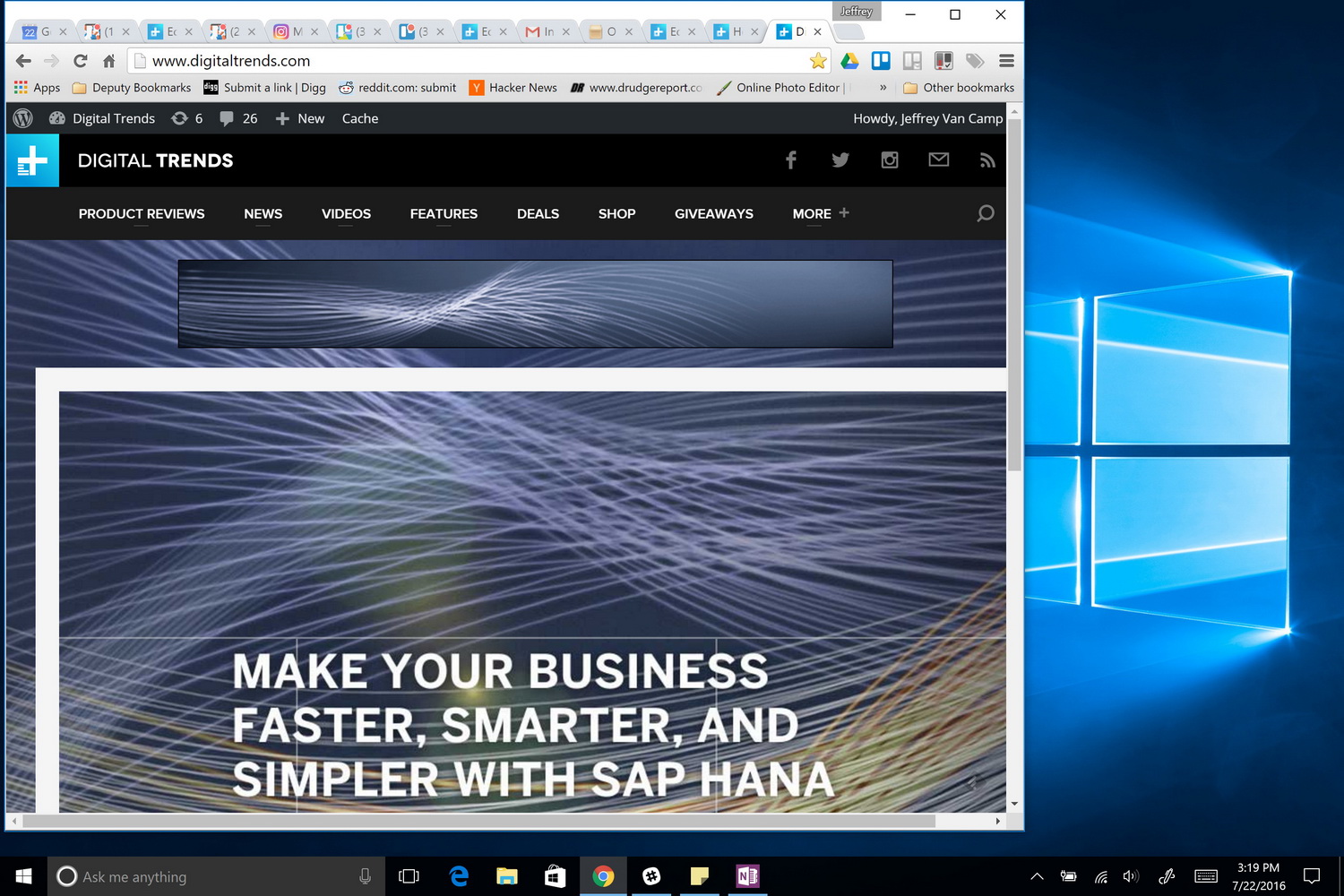This screenshot has height=896, width=1344.
Task: Click the vertical scrollbar thumb
Action: click(x=1014, y=296)
